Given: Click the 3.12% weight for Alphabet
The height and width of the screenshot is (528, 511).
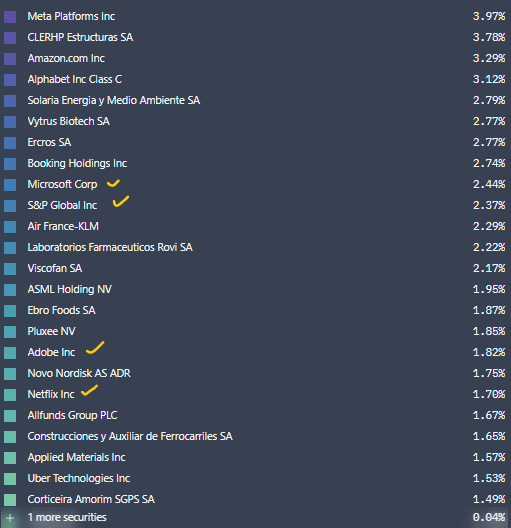Looking at the screenshot, I should [x=489, y=79].
